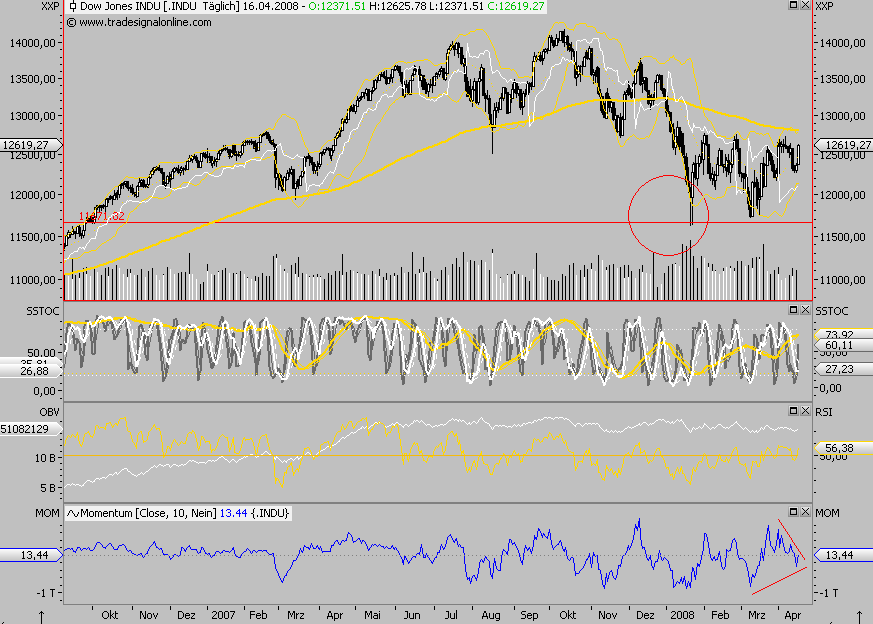This screenshot has height=624, width=873.
Task: Click the 2008 label on the time axis
Action: 682,615
